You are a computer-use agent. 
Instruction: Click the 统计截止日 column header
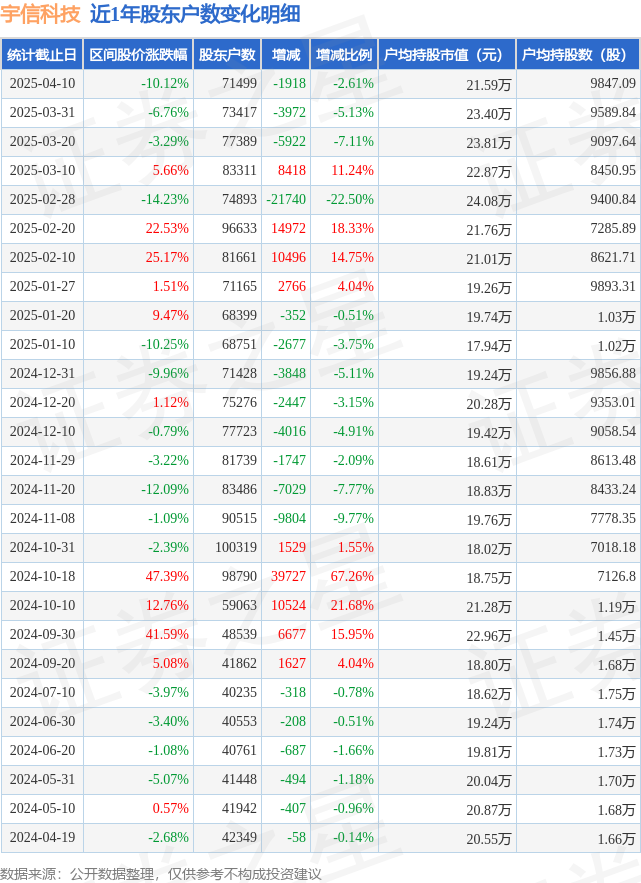[x=42, y=55]
